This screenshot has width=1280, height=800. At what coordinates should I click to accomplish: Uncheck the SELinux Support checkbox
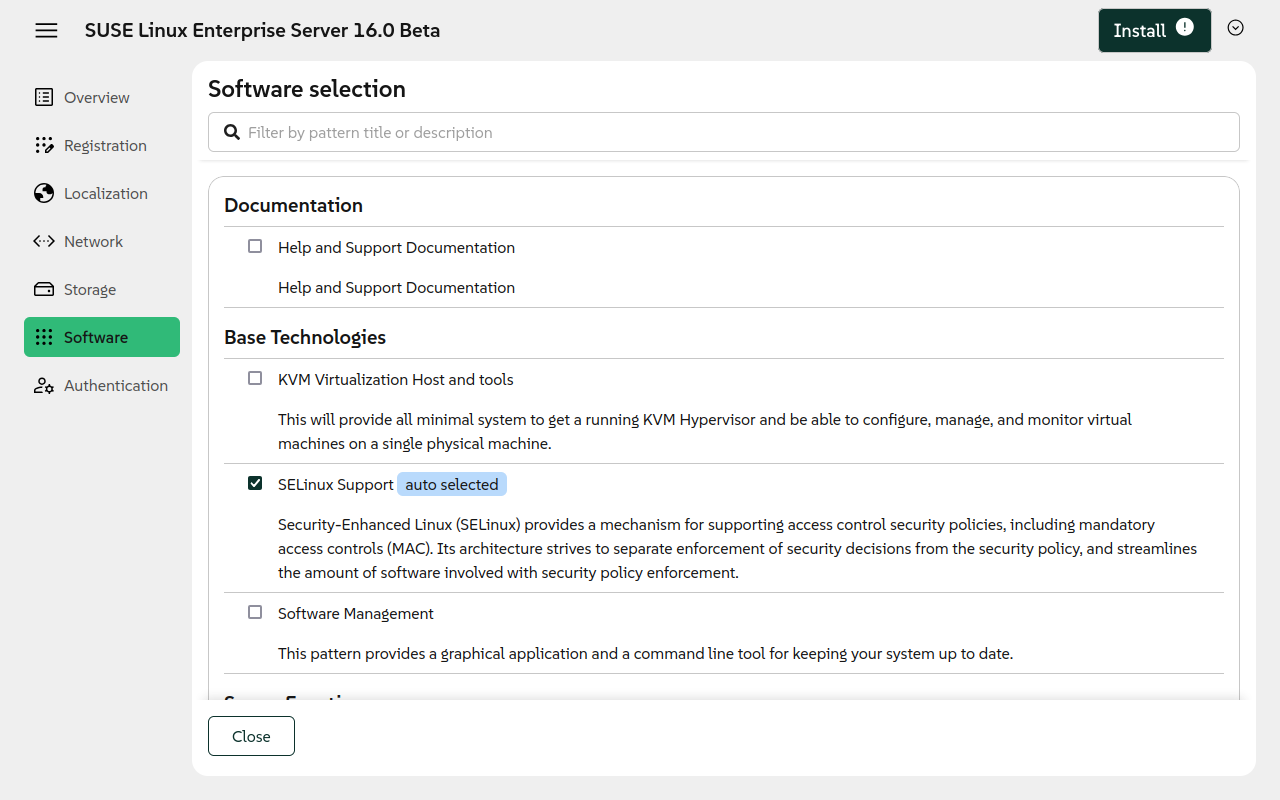[255, 483]
